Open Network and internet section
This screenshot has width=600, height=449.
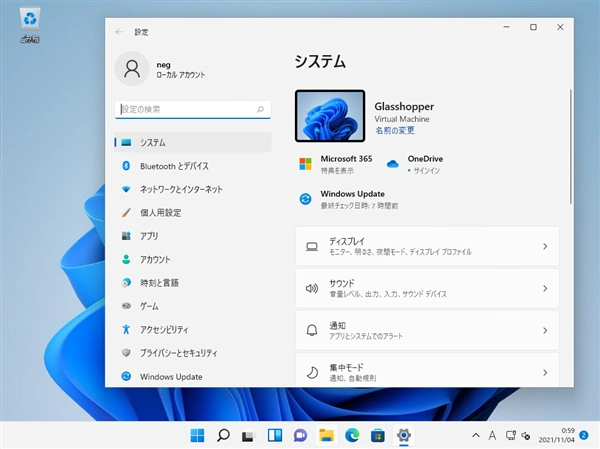point(192,189)
